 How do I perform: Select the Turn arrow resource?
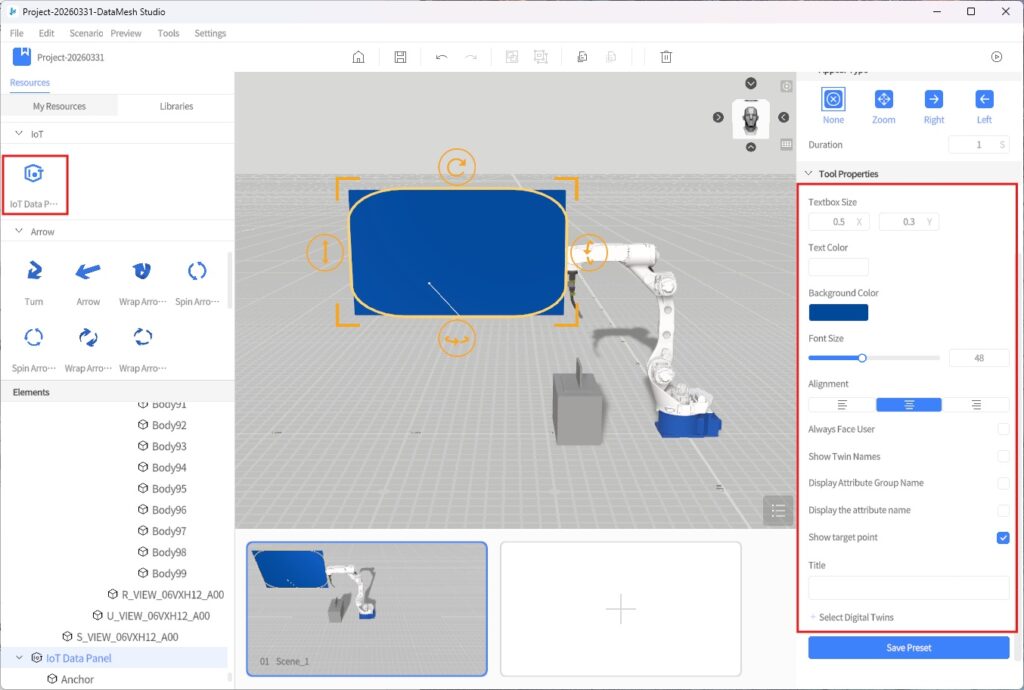[34, 271]
